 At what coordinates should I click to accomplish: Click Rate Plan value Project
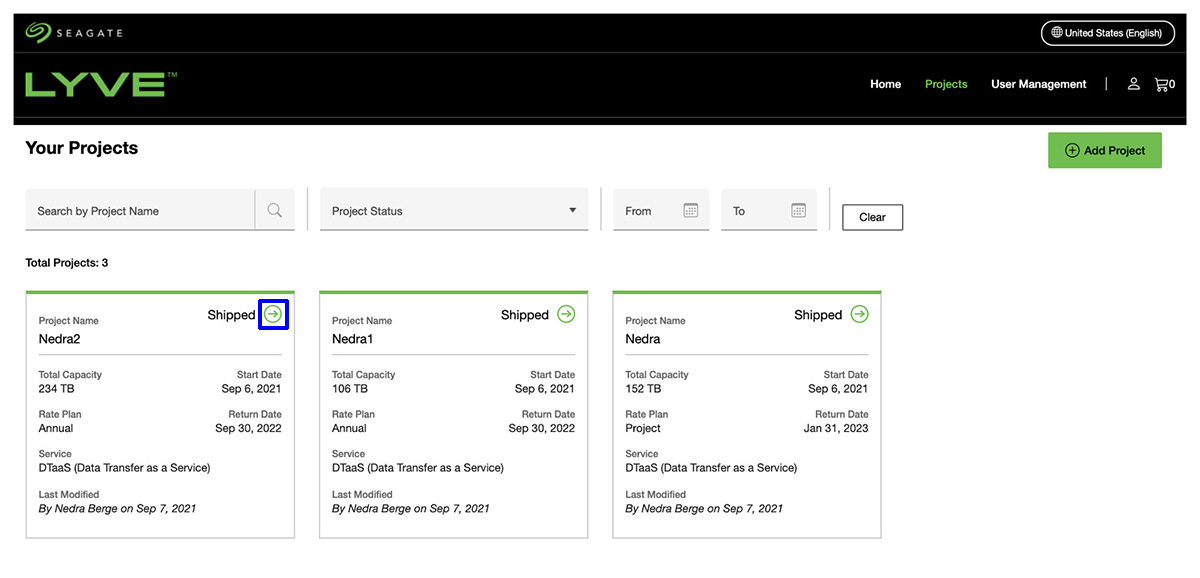coord(643,428)
